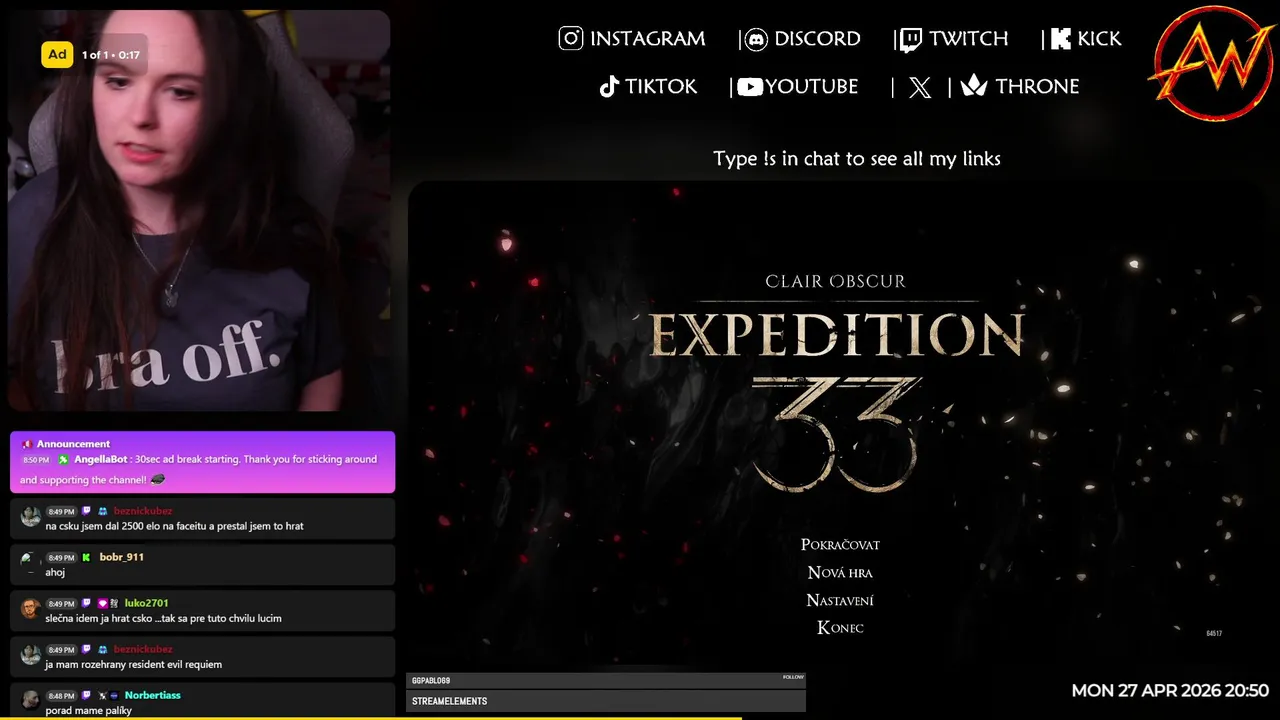Click the THRONE text label
The height and width of the screenshot is (720, 1280).
click(1037, 87)
